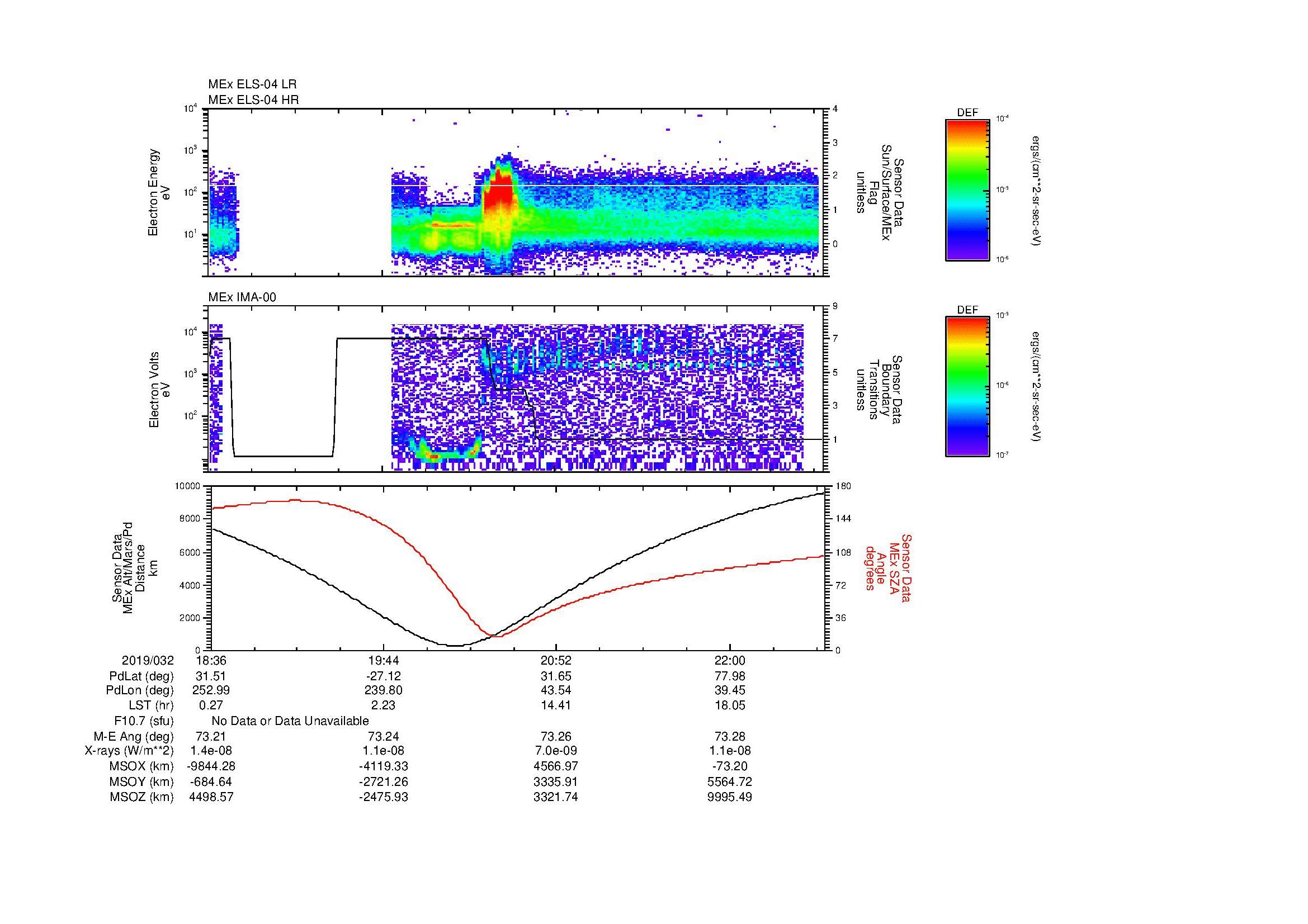Click the 'Electron Energy eV' axis label

pyautogui.click(x=159, y=192)
